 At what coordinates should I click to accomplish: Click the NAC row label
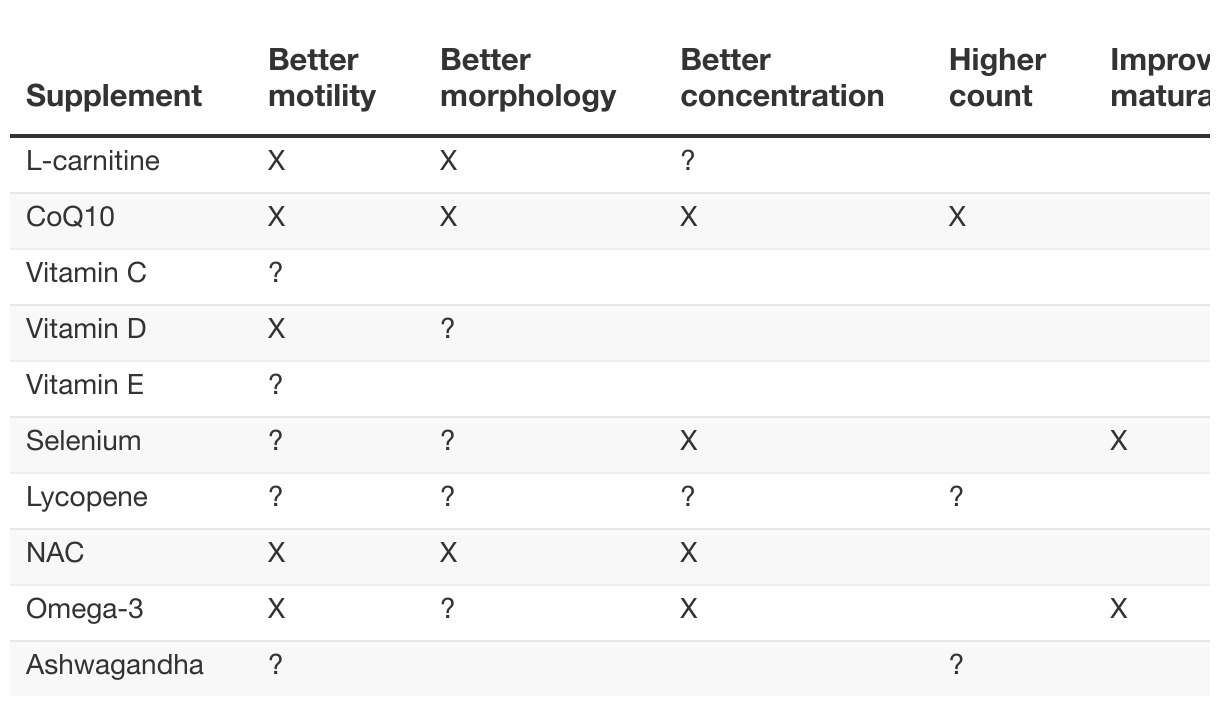tap(55, 553)
